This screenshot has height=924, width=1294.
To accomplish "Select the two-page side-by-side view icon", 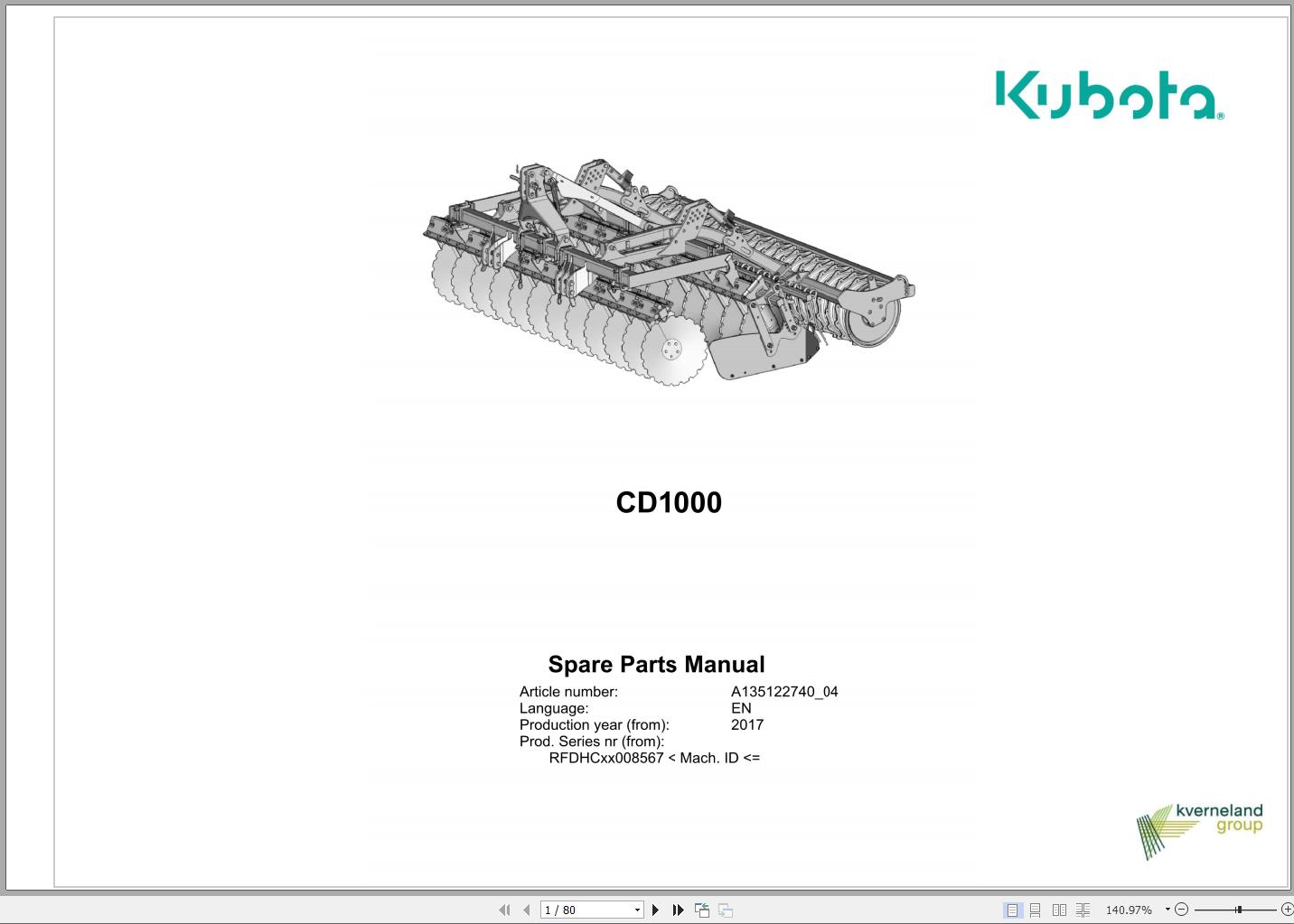I will click(1059, 910).
